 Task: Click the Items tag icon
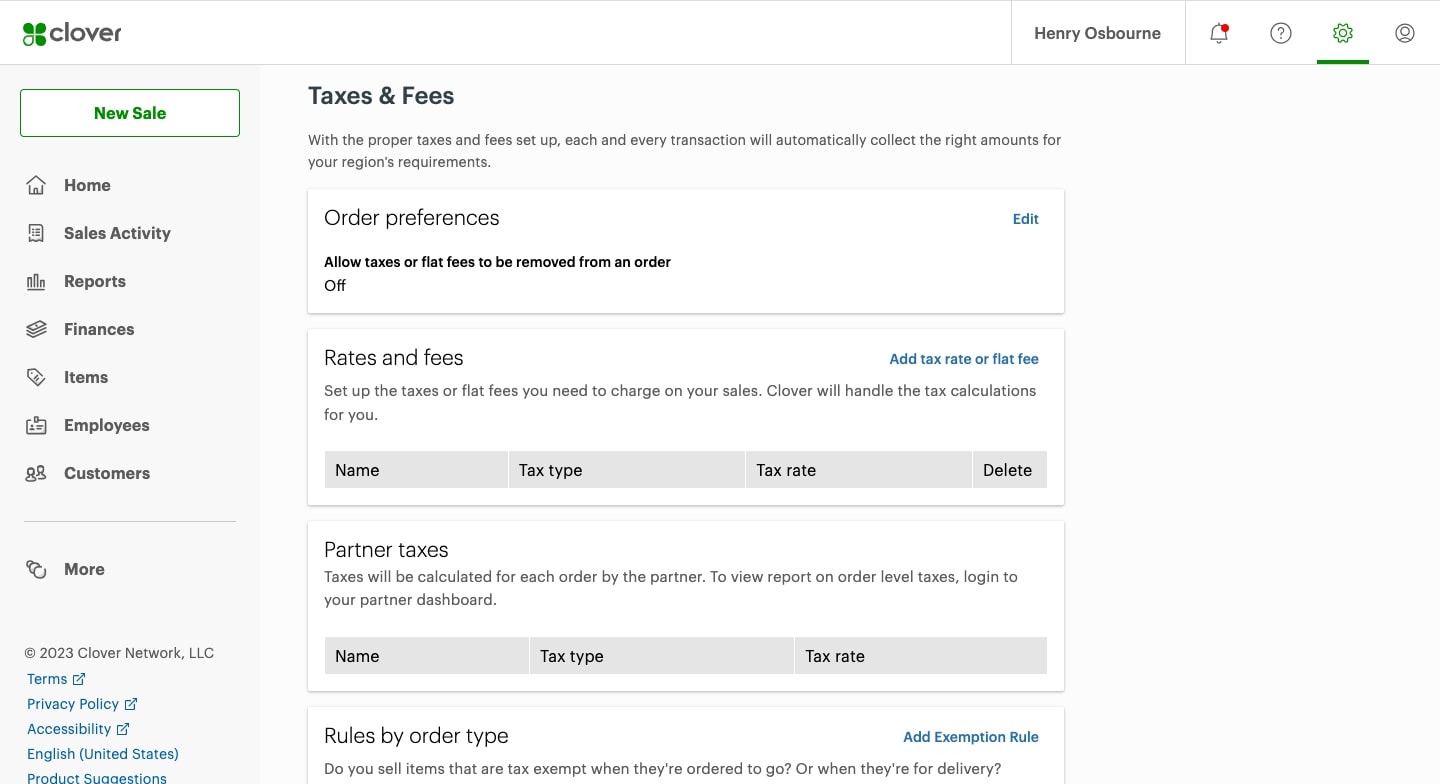point(36,377)
